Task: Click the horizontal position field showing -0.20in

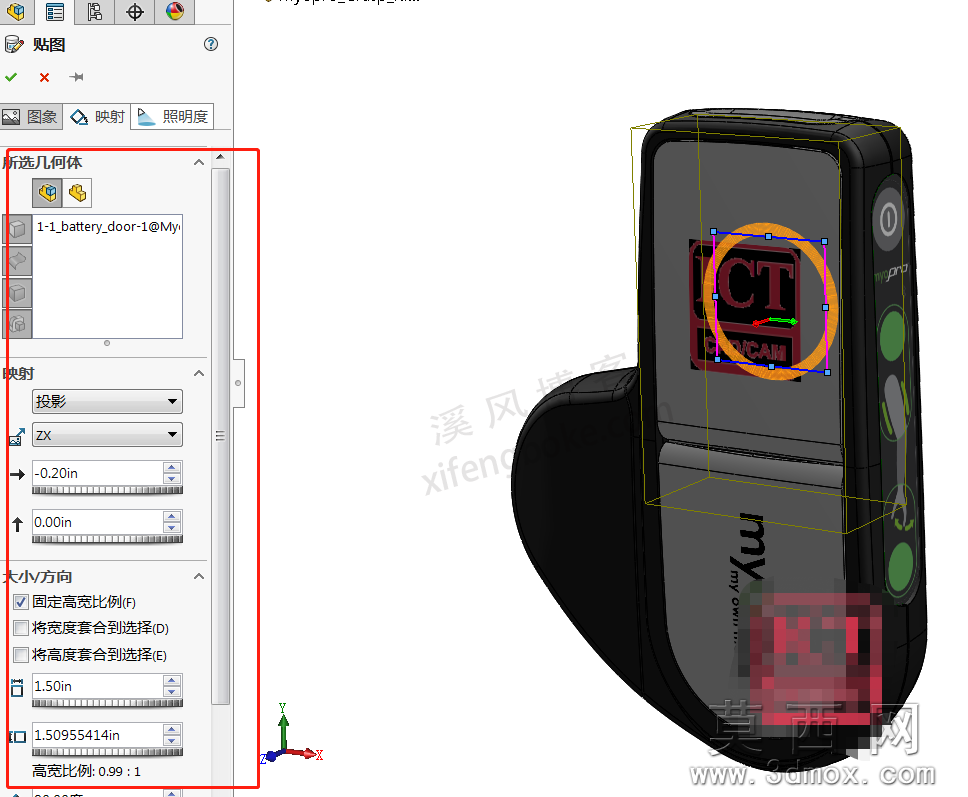Action: click(x=98, y=473)
